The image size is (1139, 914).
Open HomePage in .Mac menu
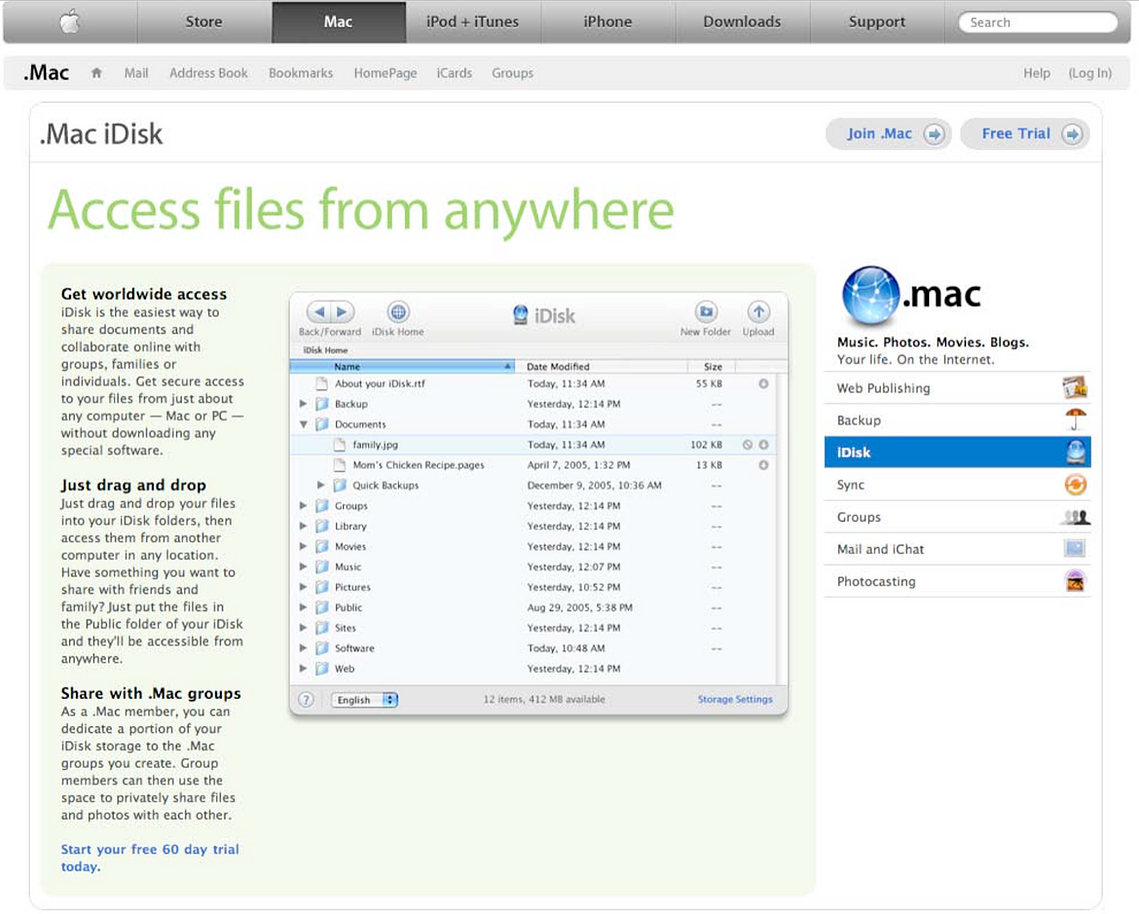pyautogui.click(x=386, y=73)
